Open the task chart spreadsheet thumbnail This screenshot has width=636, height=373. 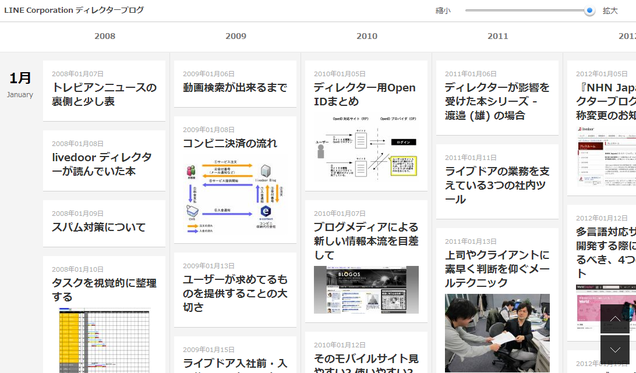click(104, 340)
